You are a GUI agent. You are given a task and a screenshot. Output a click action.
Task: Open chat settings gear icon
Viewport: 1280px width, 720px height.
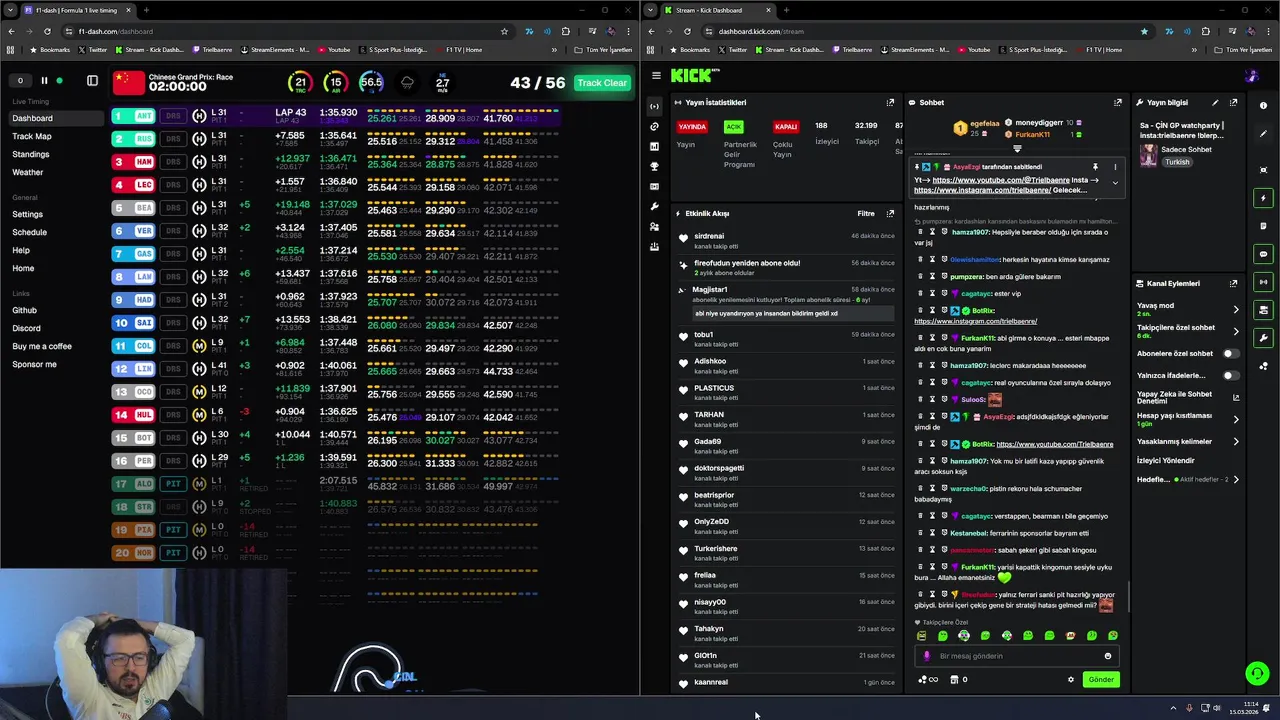coord(1070,680)
